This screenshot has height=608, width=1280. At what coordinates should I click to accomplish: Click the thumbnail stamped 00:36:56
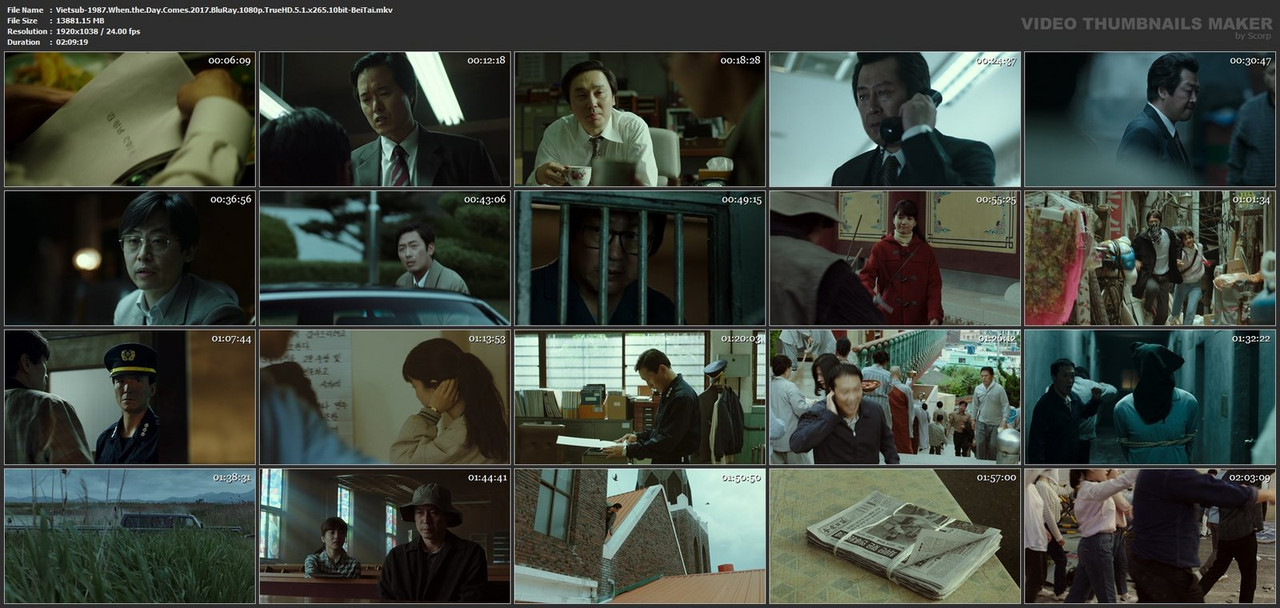pyautogui.click(x=129, y=259)
